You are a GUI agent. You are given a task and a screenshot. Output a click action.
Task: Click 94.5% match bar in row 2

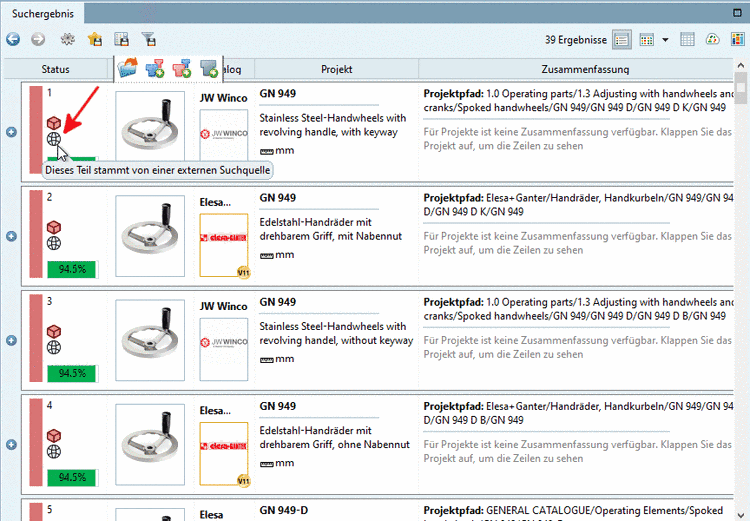72,269
